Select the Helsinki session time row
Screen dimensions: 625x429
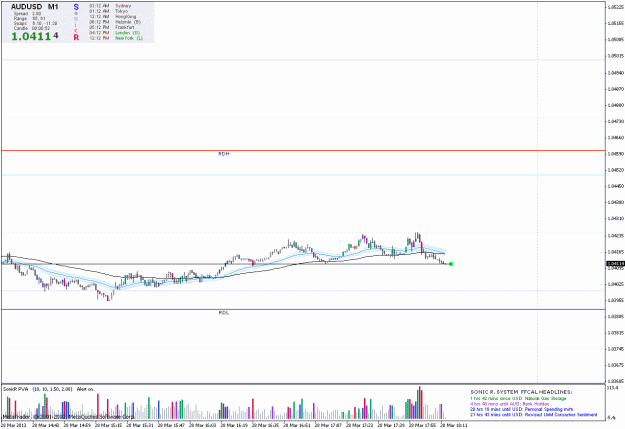pos(115,22)
